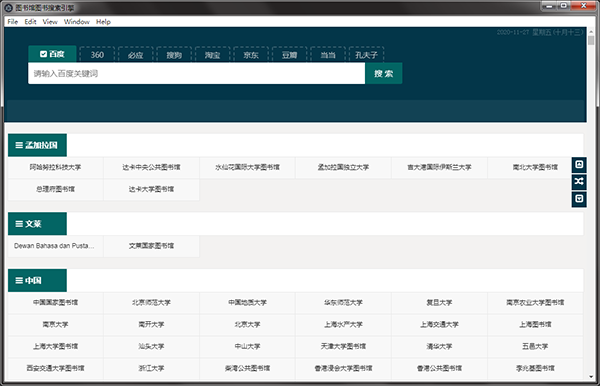The image size is (600, 386).
Task: Open 天津大学图书馆 link
Action: 344,346
